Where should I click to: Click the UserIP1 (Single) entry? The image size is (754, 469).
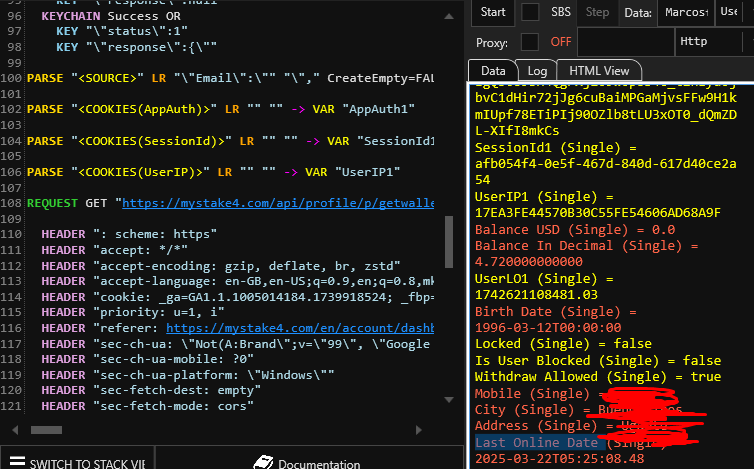point(598,204)
